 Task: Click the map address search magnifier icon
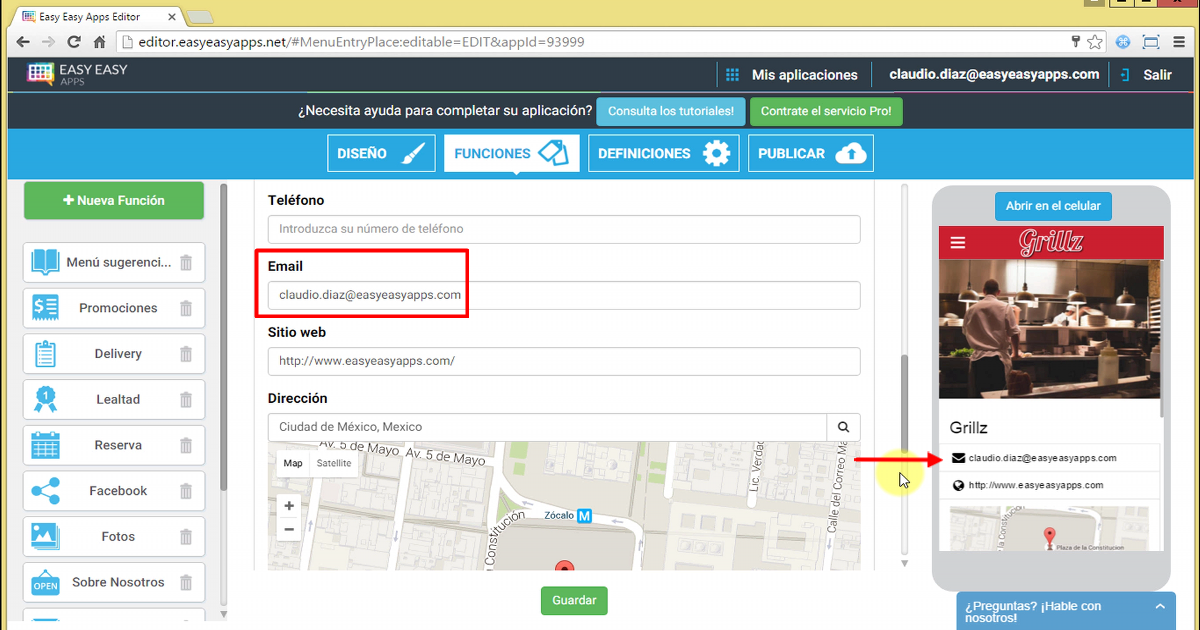843,427
